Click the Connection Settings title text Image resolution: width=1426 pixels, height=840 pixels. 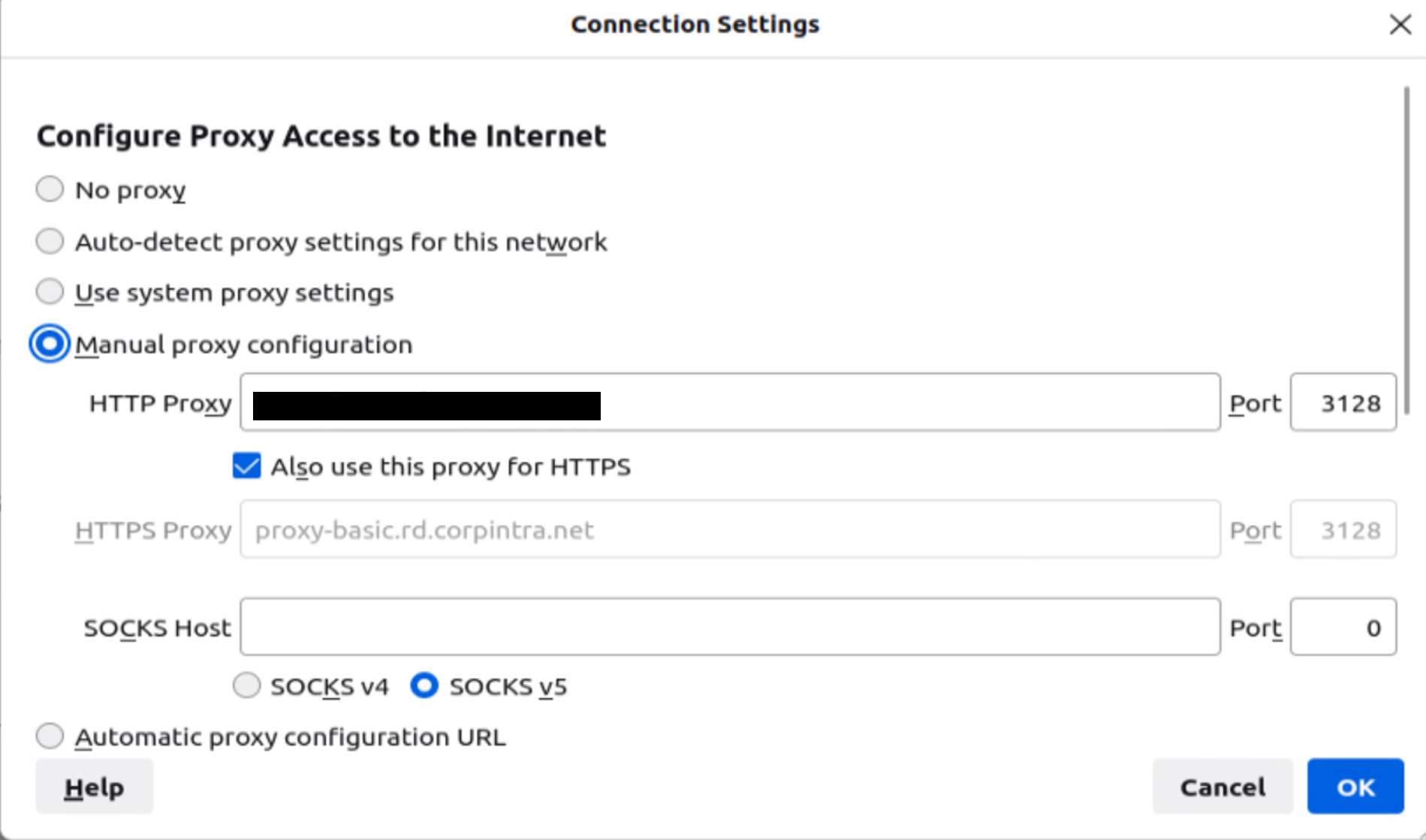695,24
